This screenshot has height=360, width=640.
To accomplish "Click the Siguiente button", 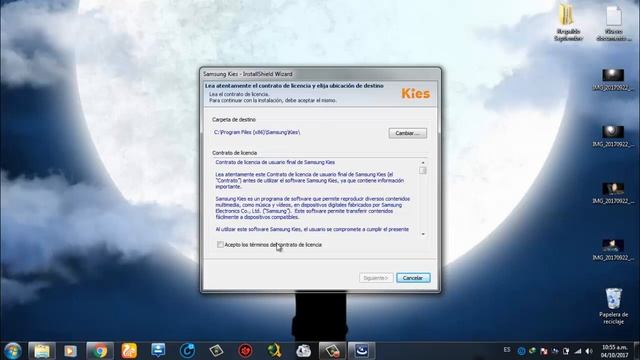I will point(376,278).
